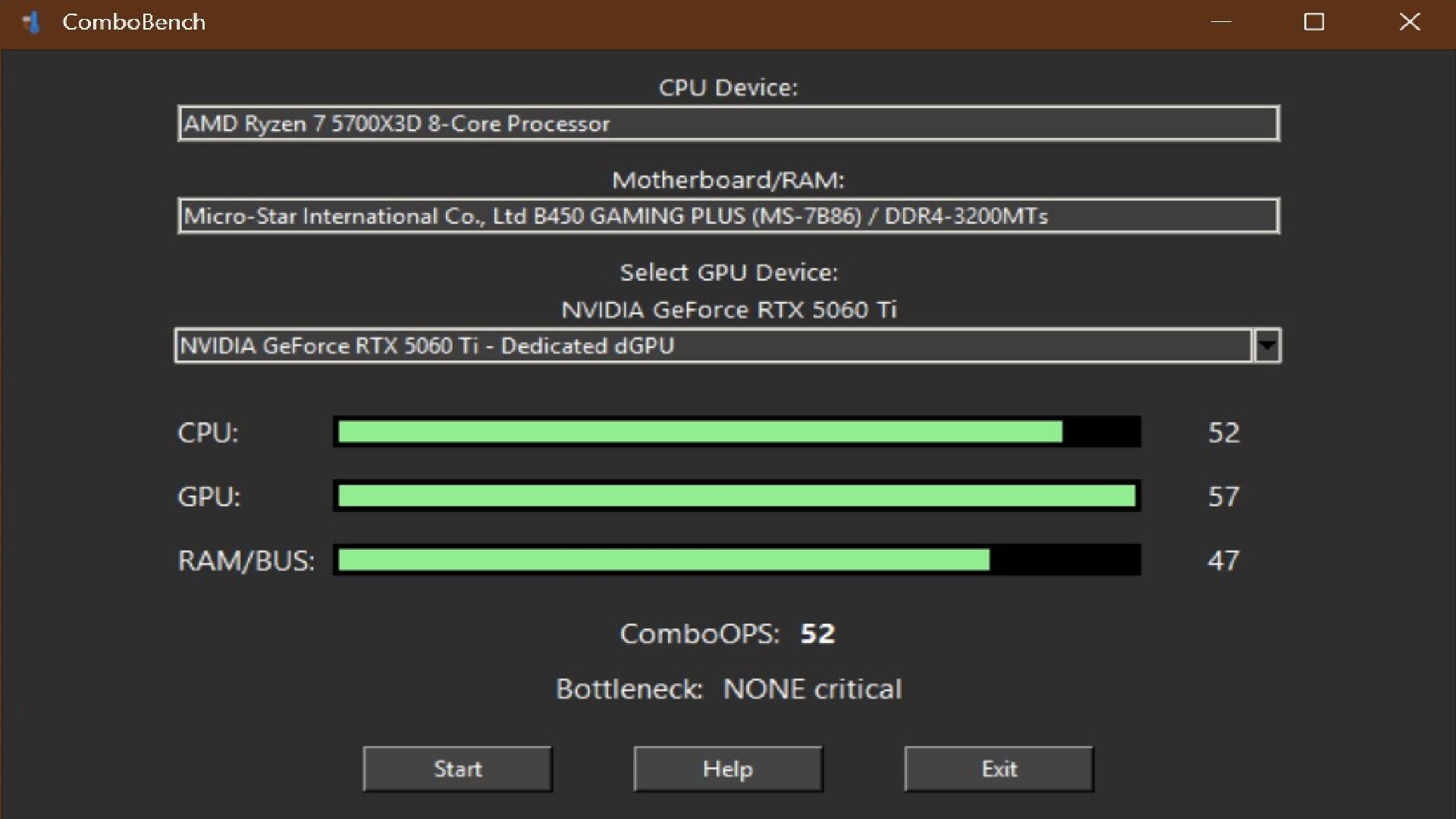Select the dedicated dGPU entry in the combo box

(425, 346)
